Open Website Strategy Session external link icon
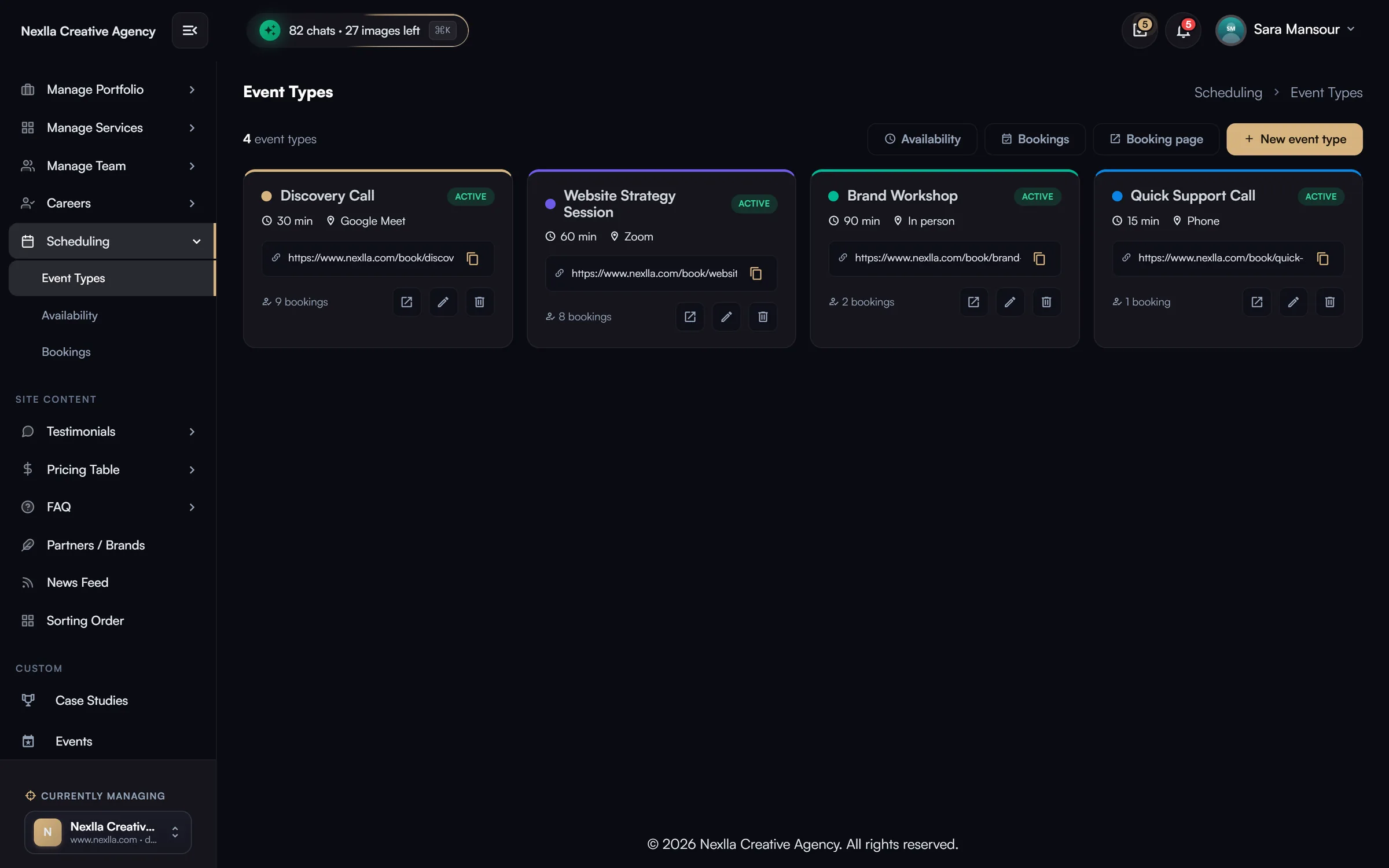Screen dimensions: 1389x868 pos(690,317)
